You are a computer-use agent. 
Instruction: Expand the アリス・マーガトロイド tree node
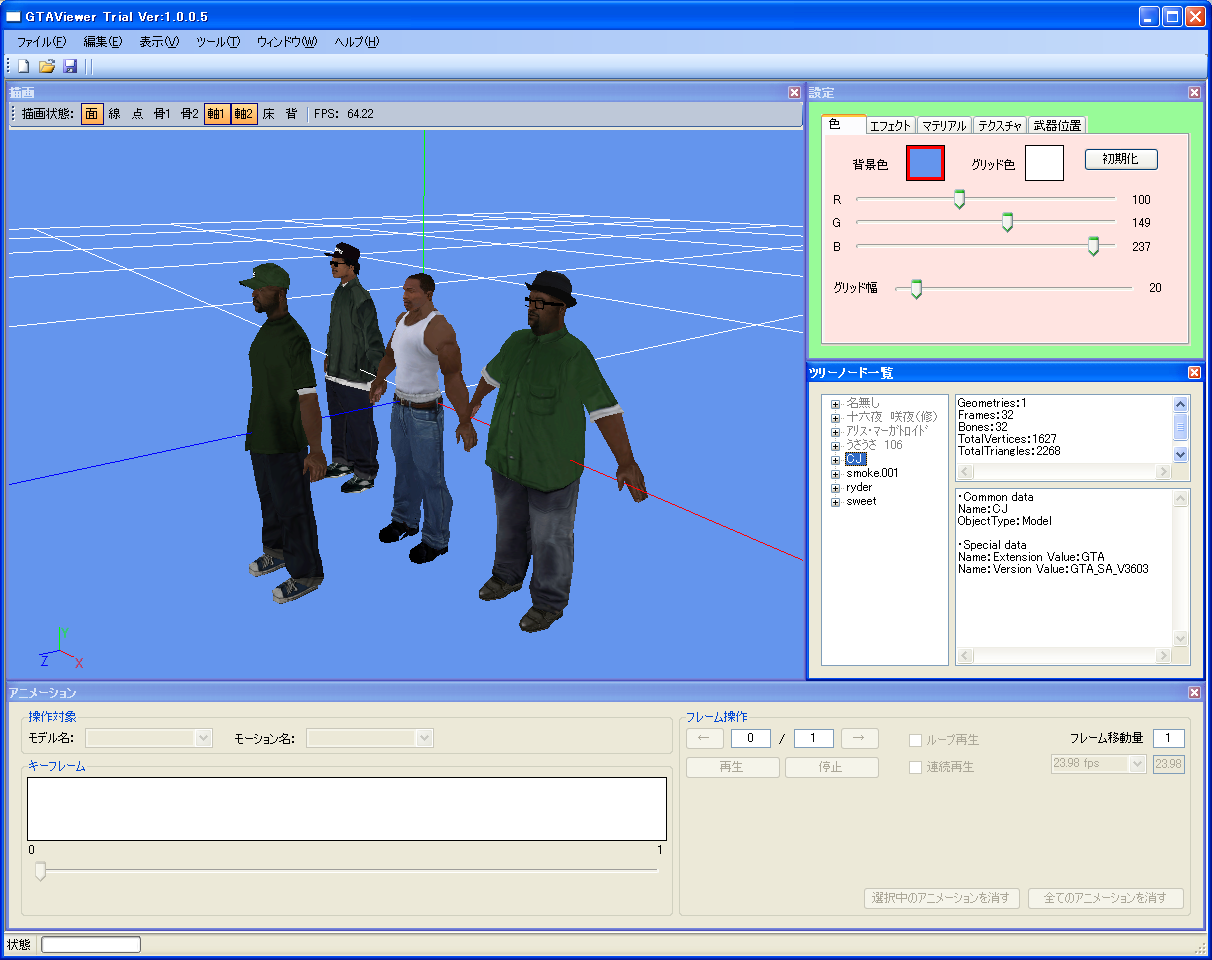(x=835, y=431)
